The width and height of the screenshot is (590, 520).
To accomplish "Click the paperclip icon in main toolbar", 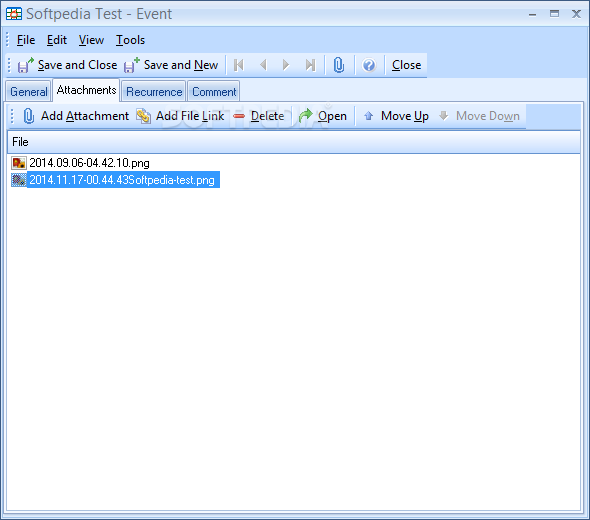I will pyautogui.click(x=339, y=65).
